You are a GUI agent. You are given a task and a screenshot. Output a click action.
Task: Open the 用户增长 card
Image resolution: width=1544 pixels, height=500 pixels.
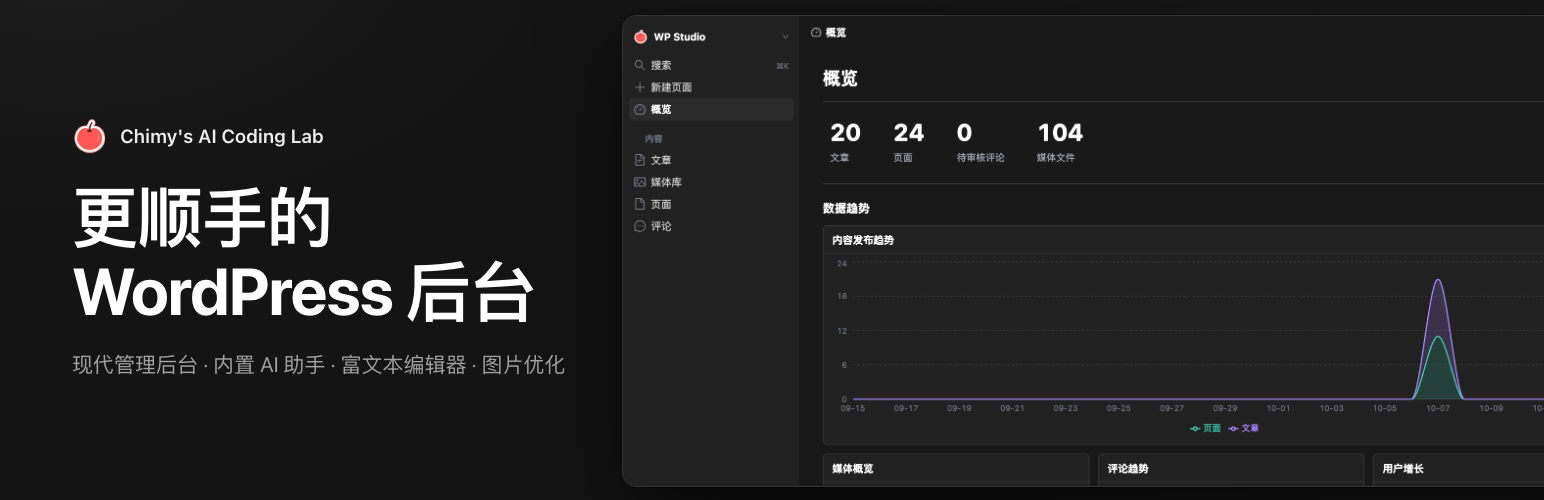click(1458, 469)
